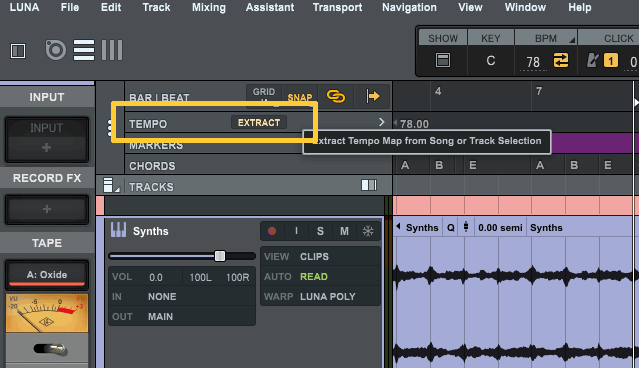The height and width of the screenshot is (368, 639).
Task: Open the VIEW CLIPS selector
Action: click(x=320, y=257)
